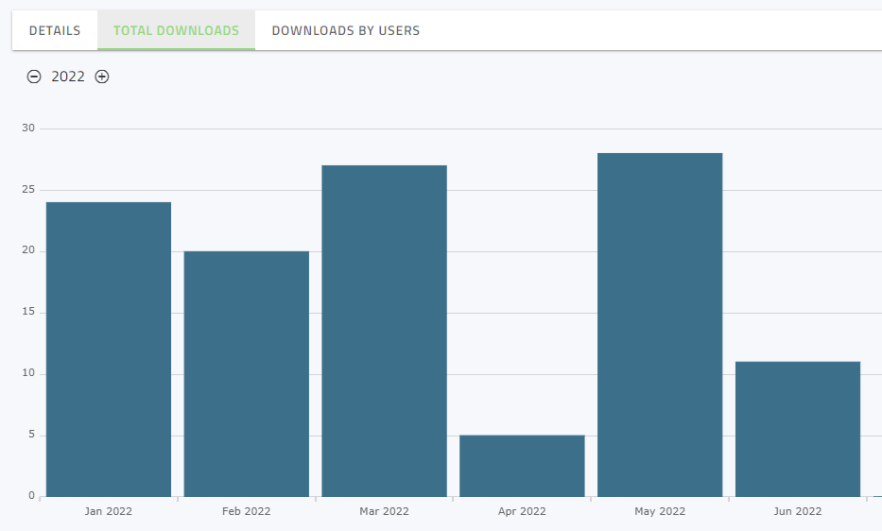This screenshot has width=882, height=531.
Task: Click the Mar 2022 bar
Action: [384, 331]
